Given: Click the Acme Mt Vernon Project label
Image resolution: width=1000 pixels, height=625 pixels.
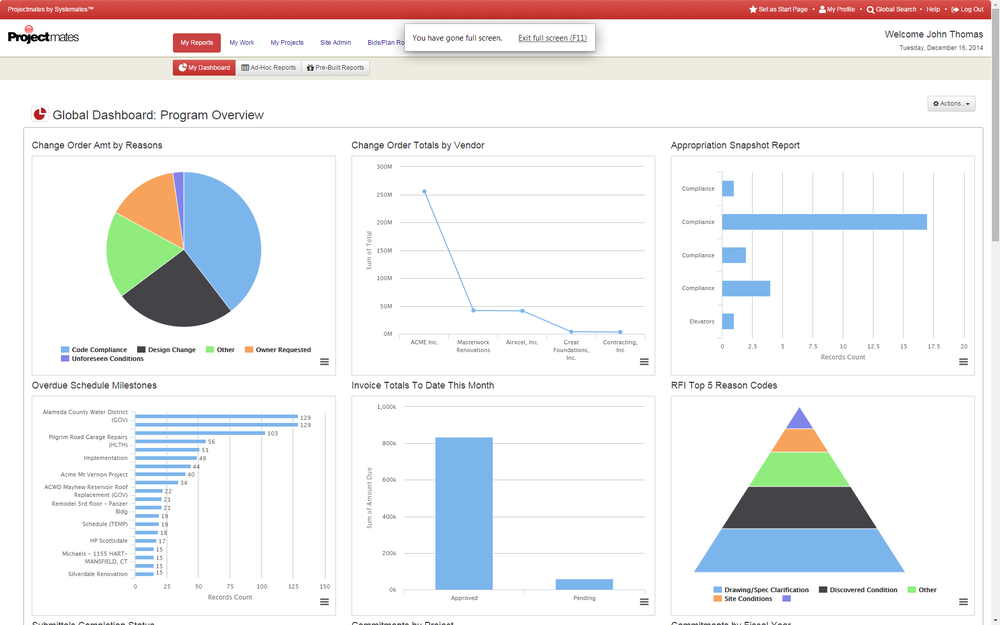Looking at the screenshot, I should [94, 474].
